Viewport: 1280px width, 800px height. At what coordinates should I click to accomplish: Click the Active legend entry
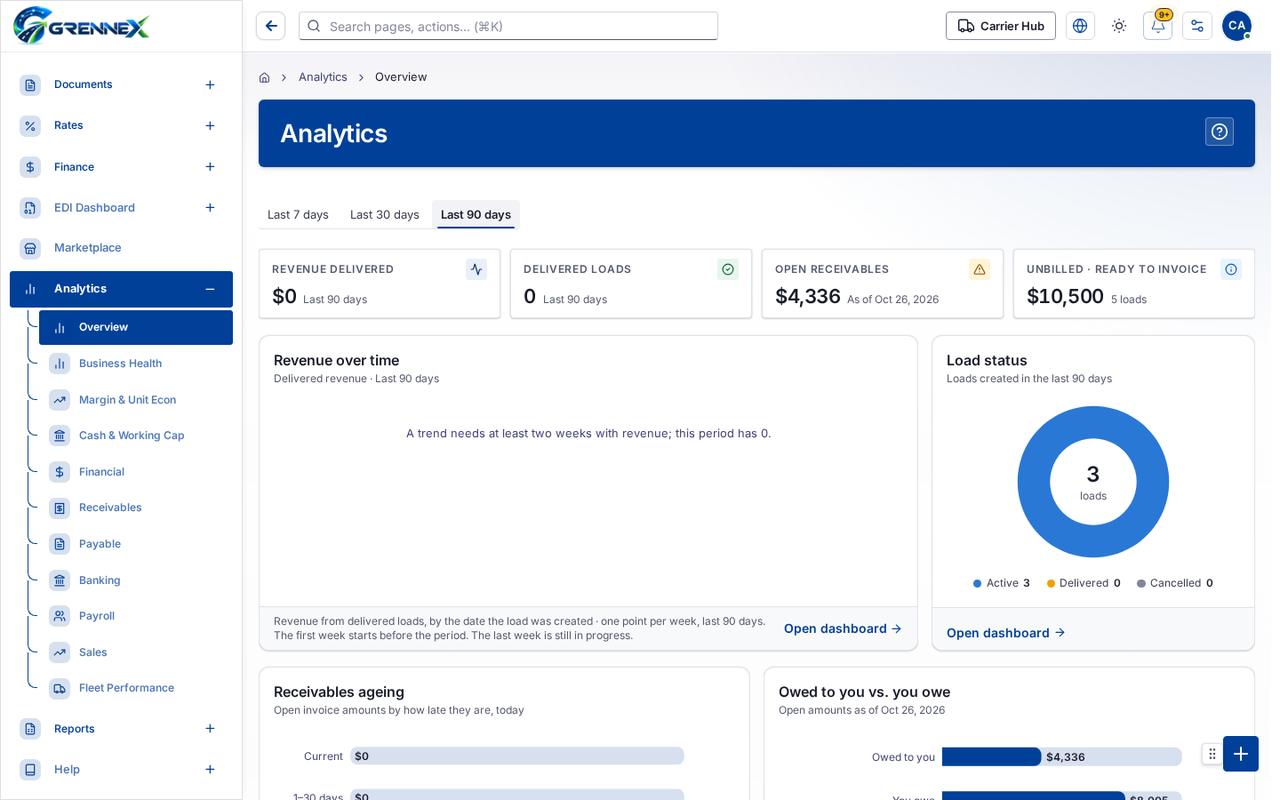tap(1001, 583)
